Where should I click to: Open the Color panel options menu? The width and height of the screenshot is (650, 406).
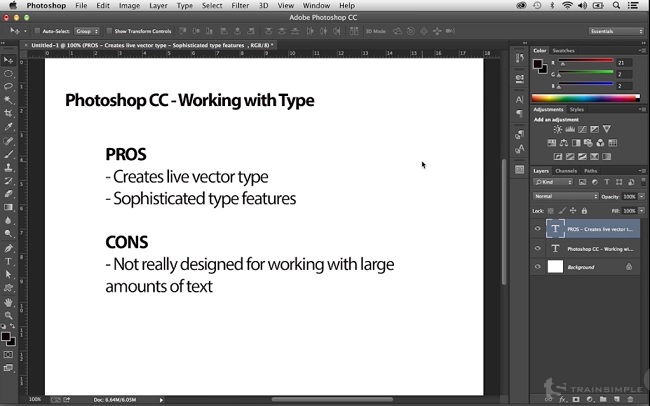point(642,51)
